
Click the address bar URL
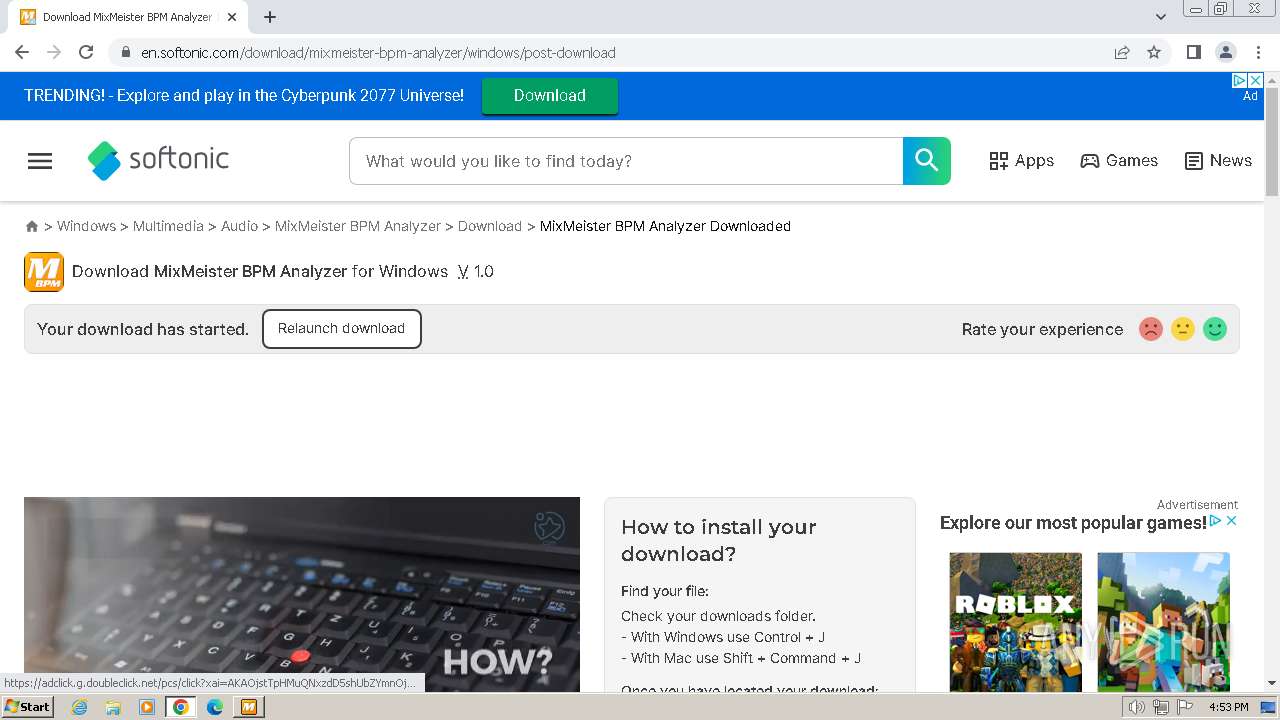378,53
